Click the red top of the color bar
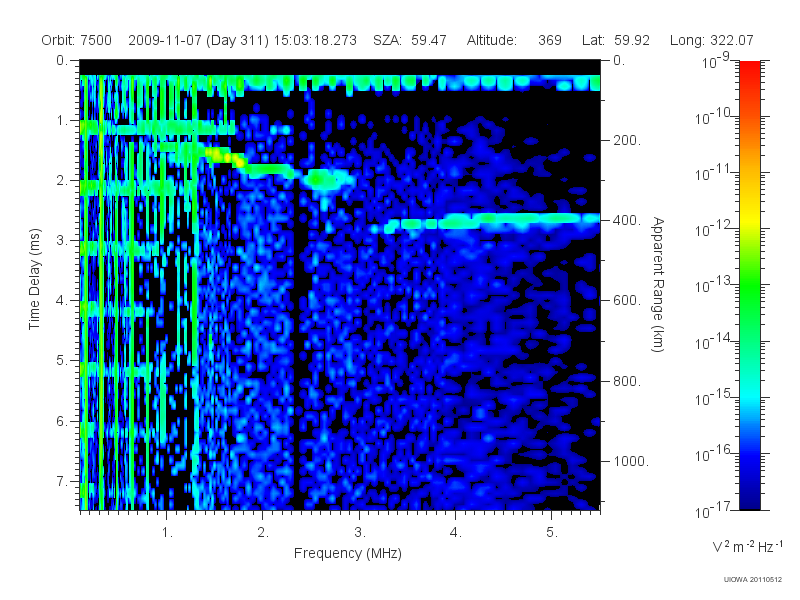 pos(749,77)
